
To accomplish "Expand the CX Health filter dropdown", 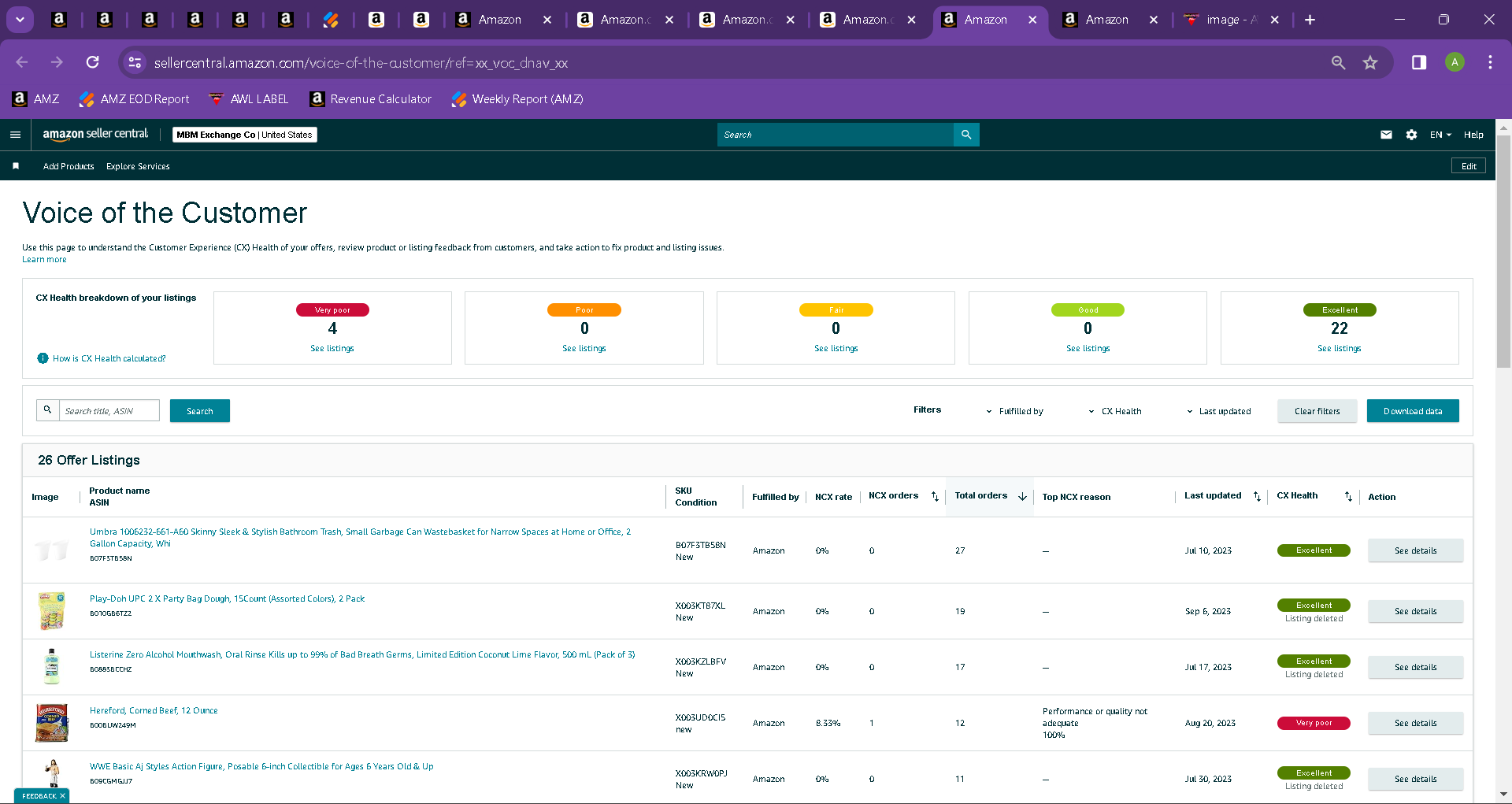I will click(x=1115, y=411).
